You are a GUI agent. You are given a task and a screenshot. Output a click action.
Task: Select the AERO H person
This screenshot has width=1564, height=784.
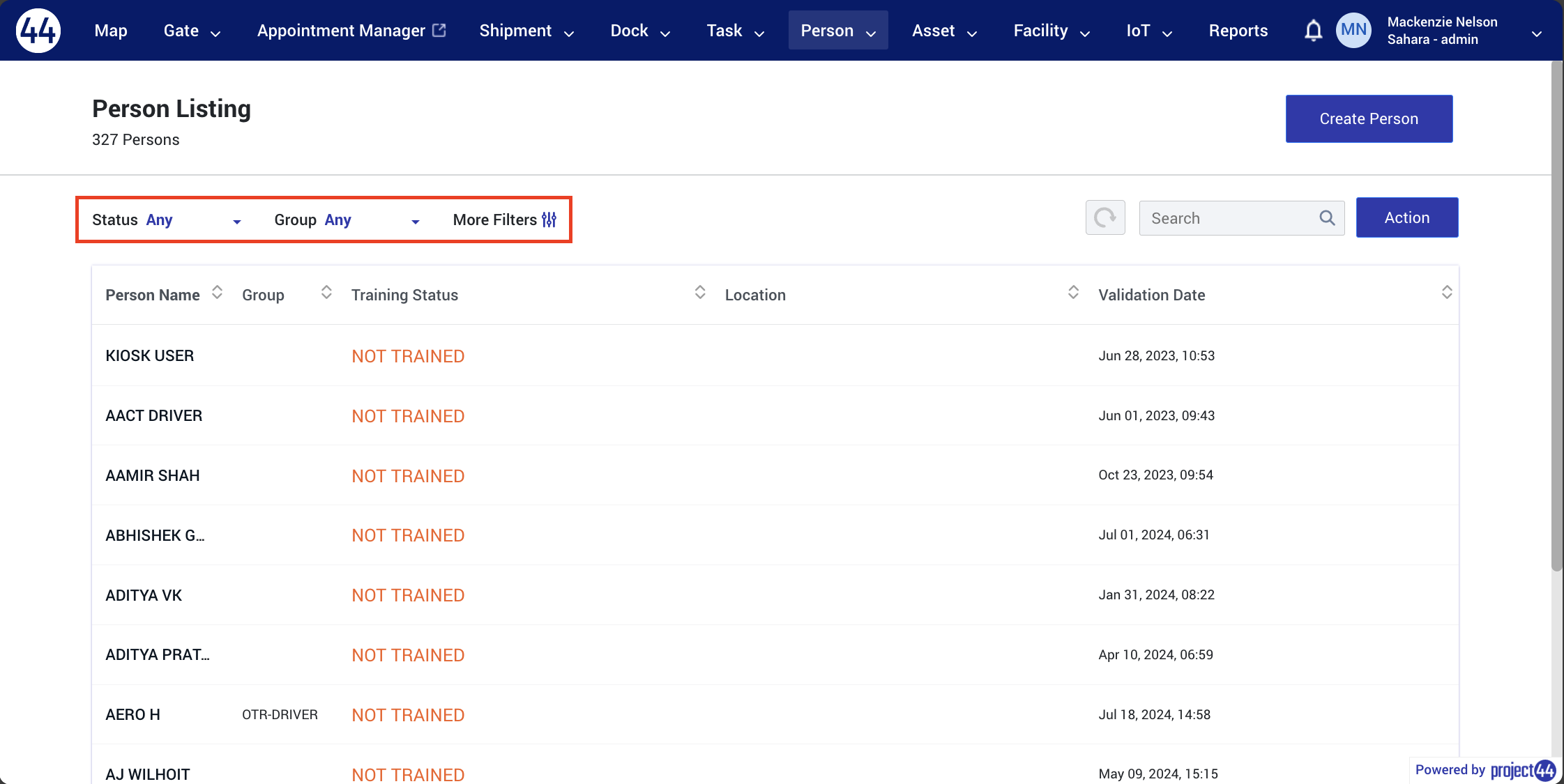132,714
